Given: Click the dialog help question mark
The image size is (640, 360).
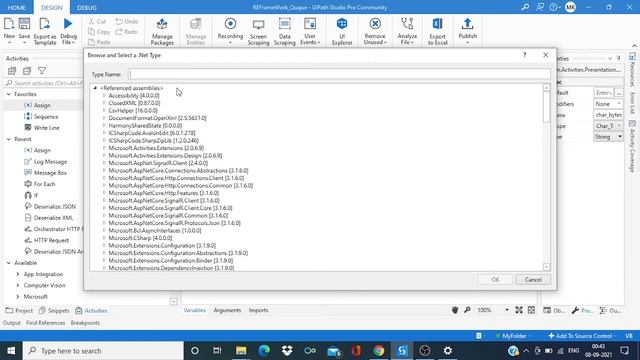Looking at the screenshot, I should pos(524,55).
